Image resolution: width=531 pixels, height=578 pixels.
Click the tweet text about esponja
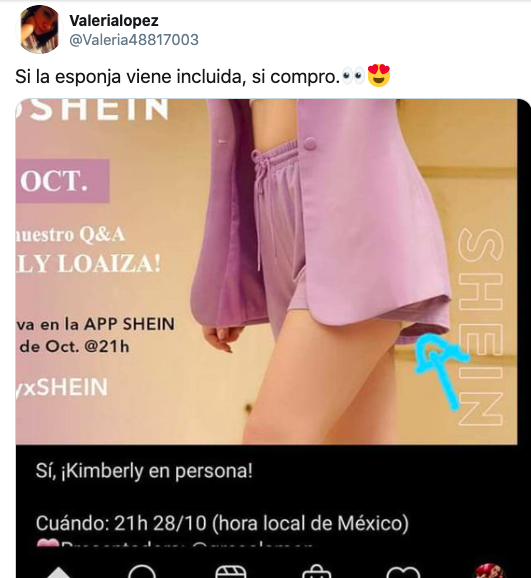(x=177, y=77)
